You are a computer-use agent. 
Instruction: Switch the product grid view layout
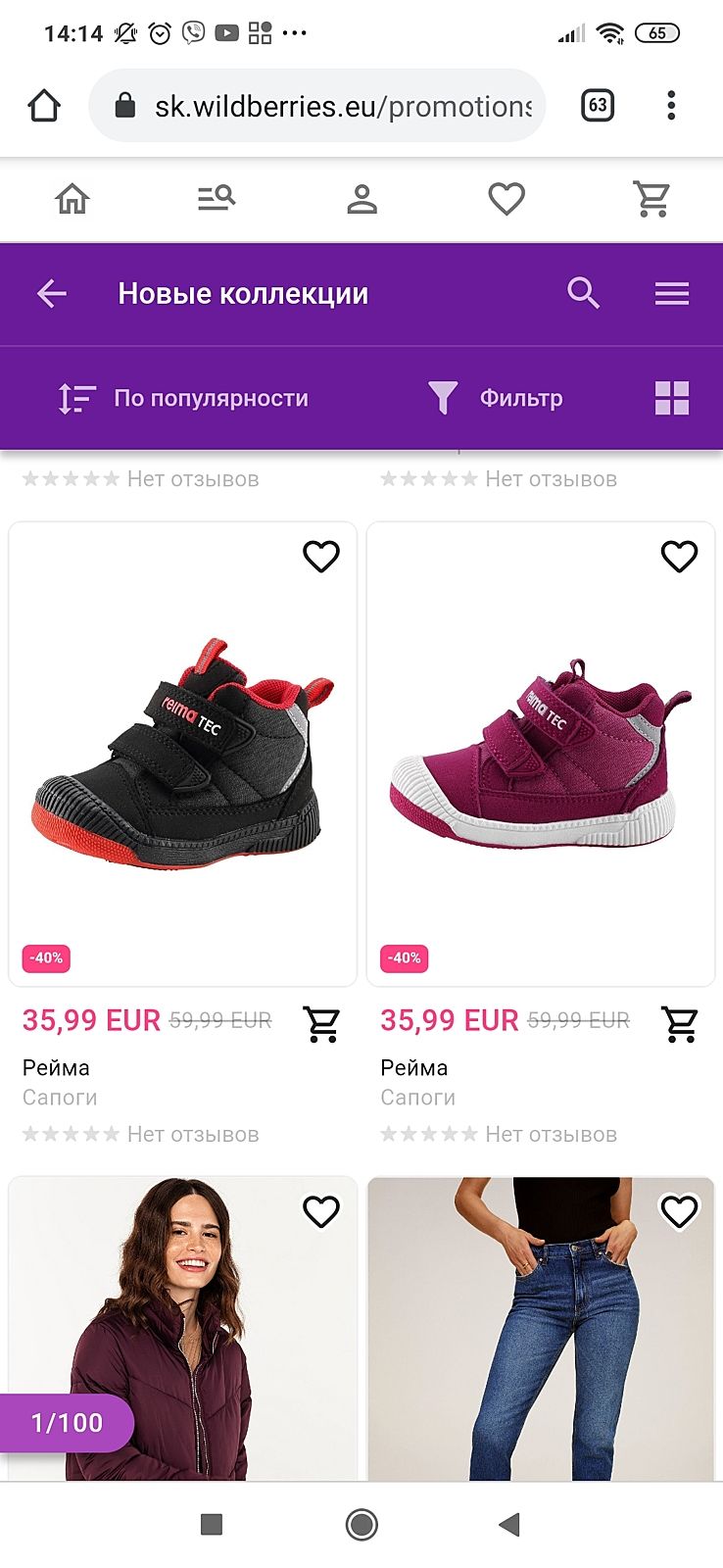(672, 399)
